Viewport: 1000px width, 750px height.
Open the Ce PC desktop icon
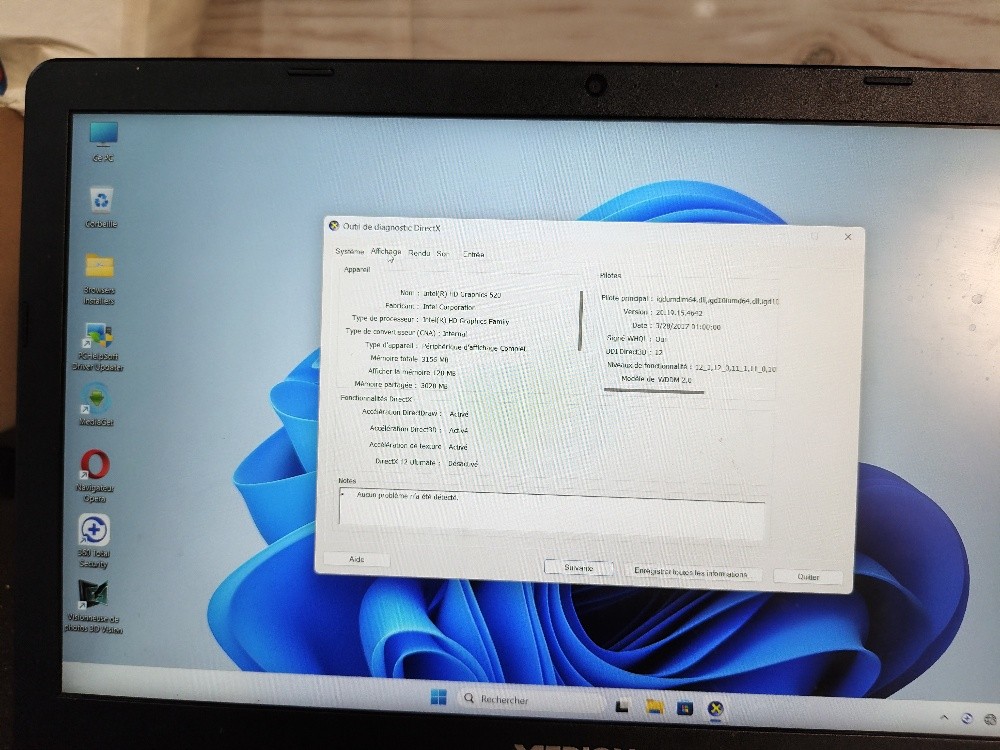click(103, 140)
